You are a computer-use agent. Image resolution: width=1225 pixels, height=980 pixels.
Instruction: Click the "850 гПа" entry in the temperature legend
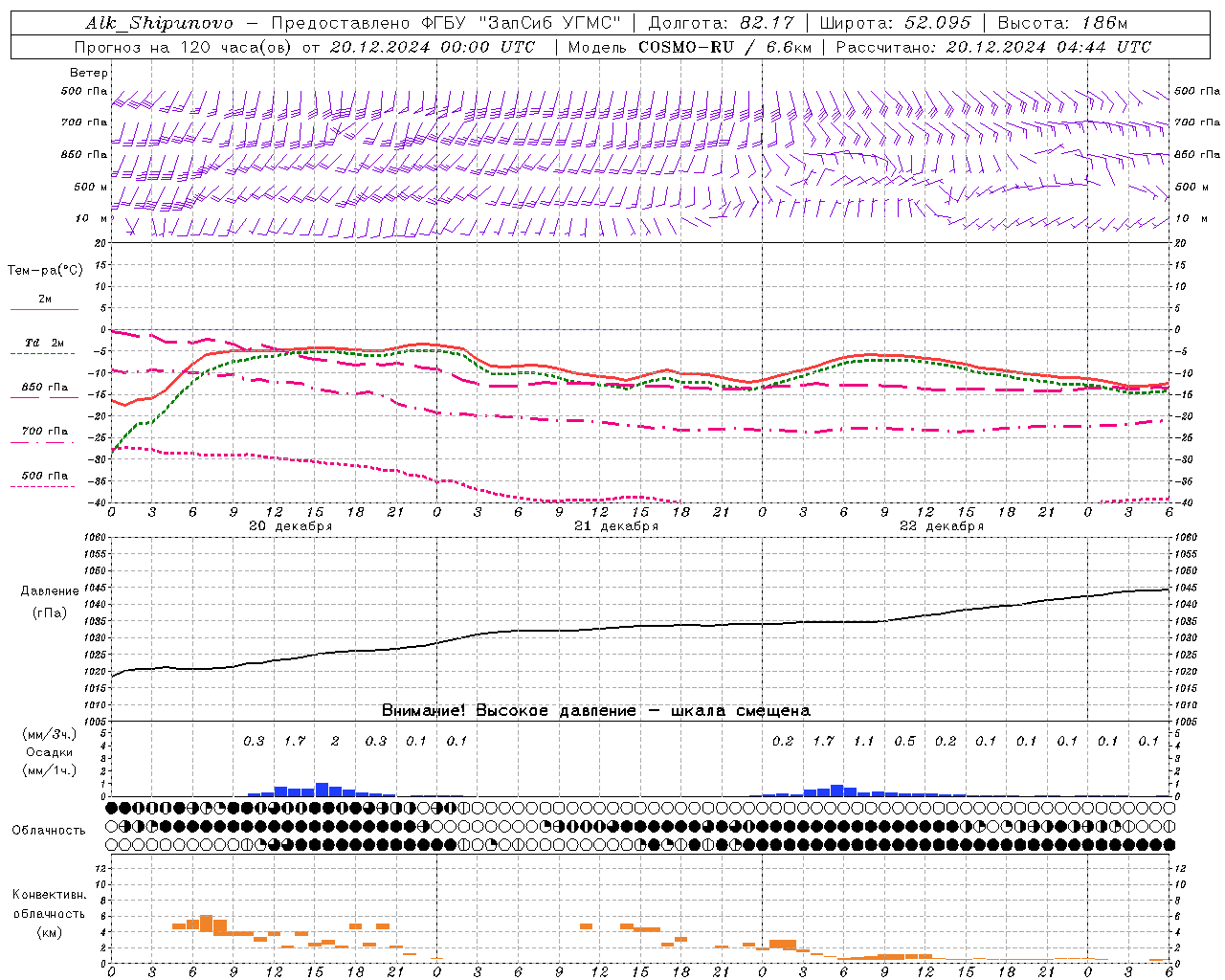[x=45, y=388]
